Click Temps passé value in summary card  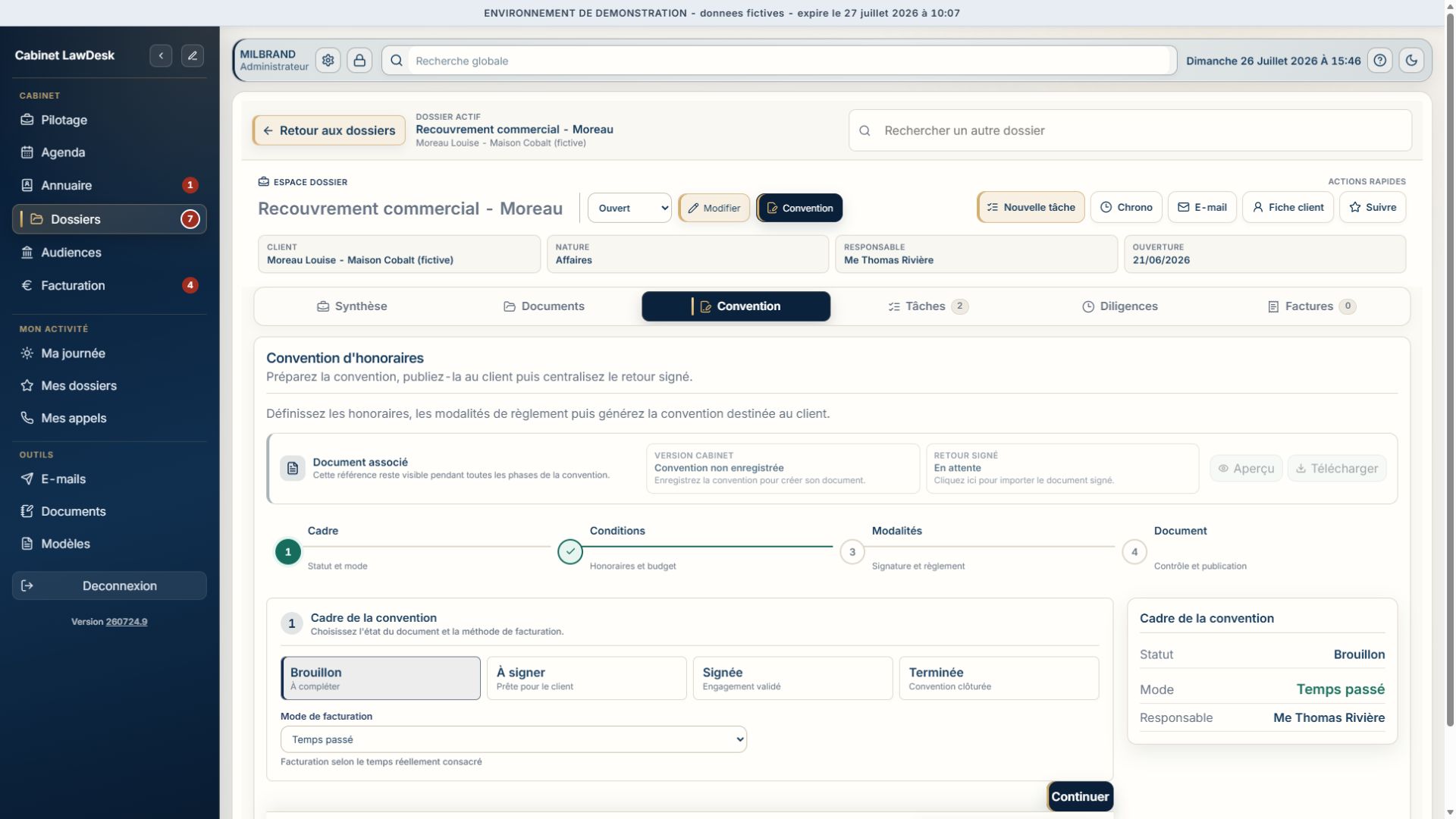1341,689
